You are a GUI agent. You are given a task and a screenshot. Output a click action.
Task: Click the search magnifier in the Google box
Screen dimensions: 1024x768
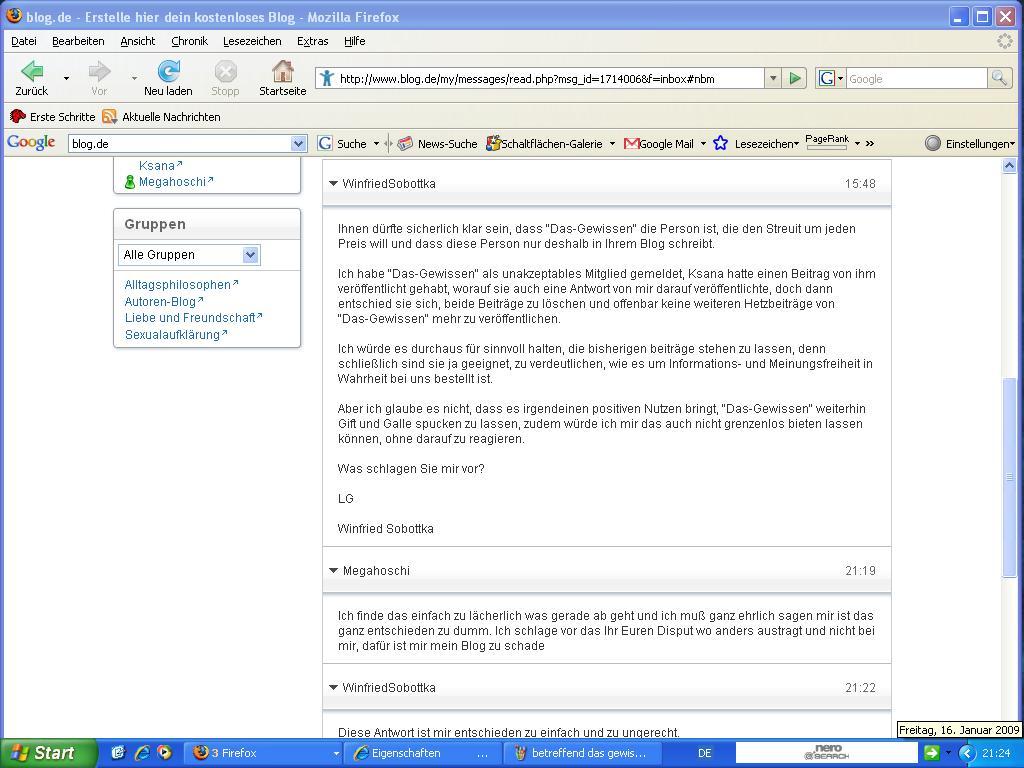point(999,79)
